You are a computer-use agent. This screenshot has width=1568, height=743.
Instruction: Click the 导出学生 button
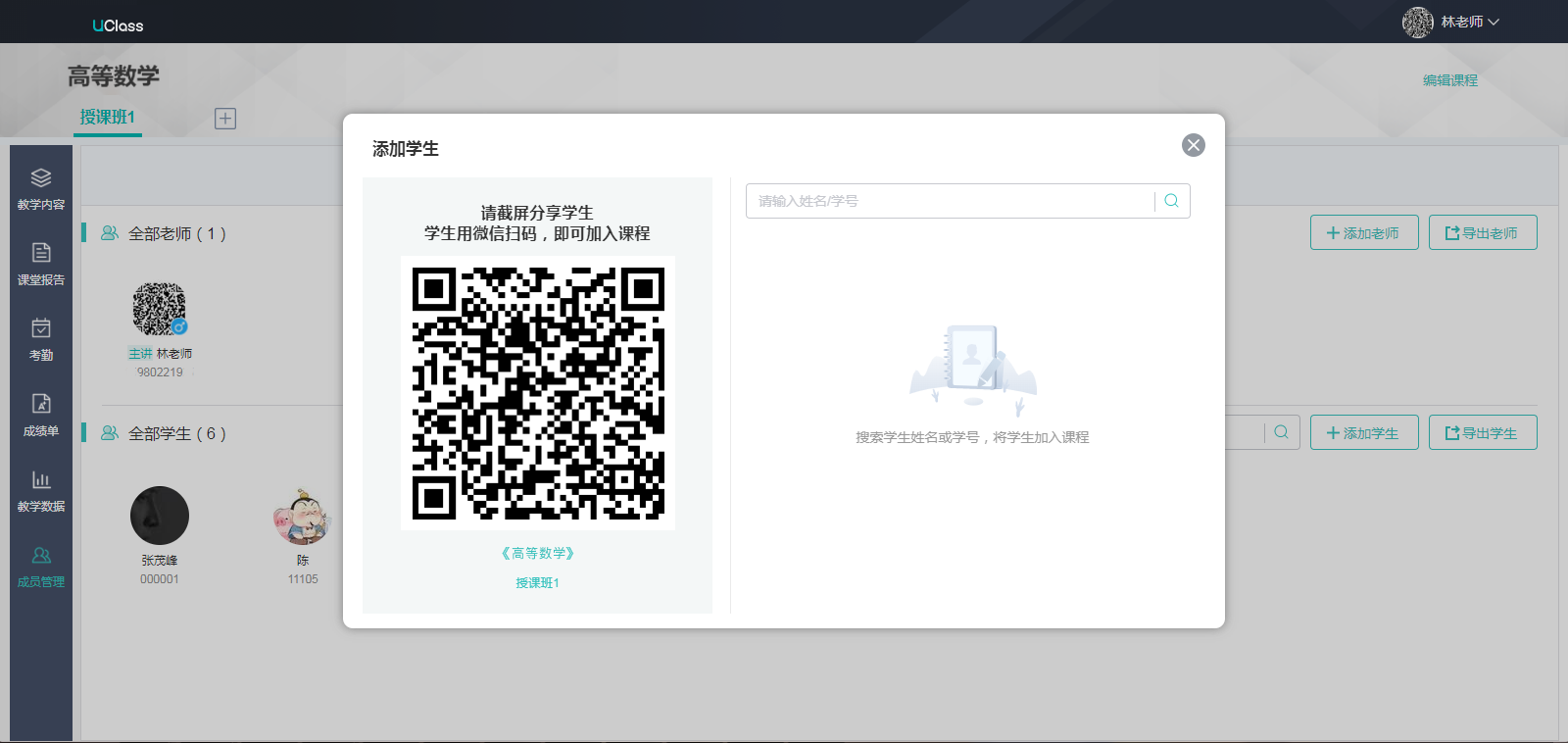(1483, 432)
